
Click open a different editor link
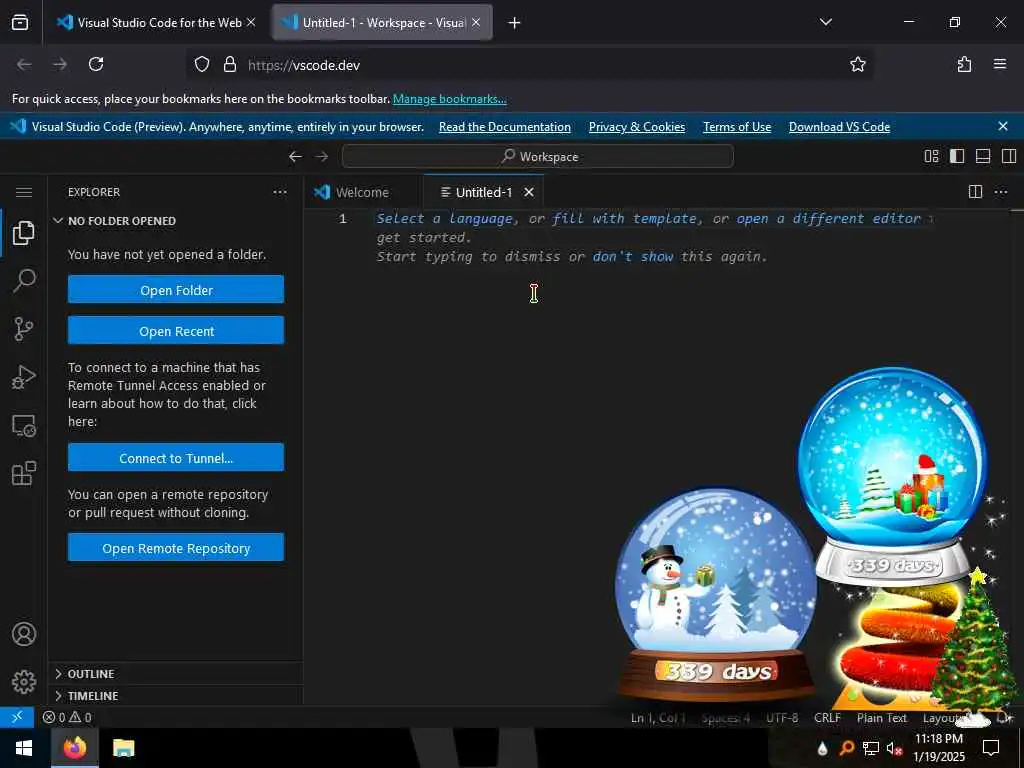click(829, 219)
